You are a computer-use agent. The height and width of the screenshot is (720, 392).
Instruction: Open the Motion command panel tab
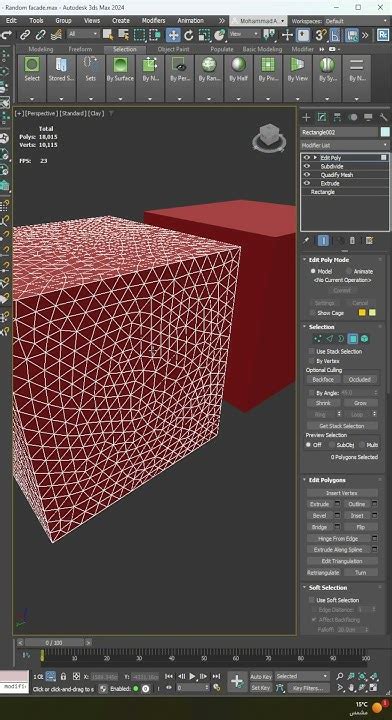pyautogui.click(x=353, y=118)
